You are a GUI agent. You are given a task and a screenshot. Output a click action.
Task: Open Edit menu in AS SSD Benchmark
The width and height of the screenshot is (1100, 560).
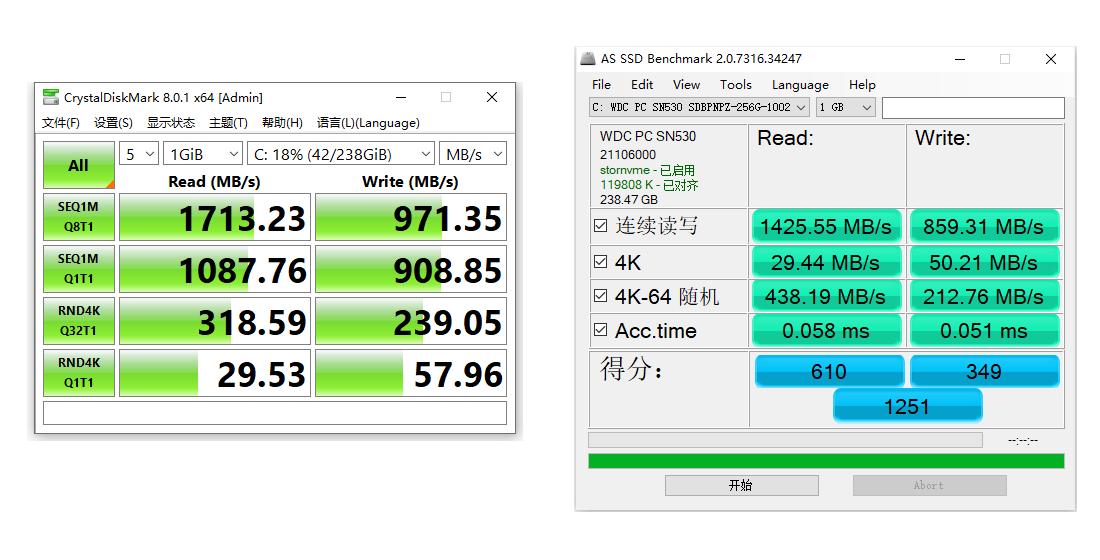click(642, 84)
